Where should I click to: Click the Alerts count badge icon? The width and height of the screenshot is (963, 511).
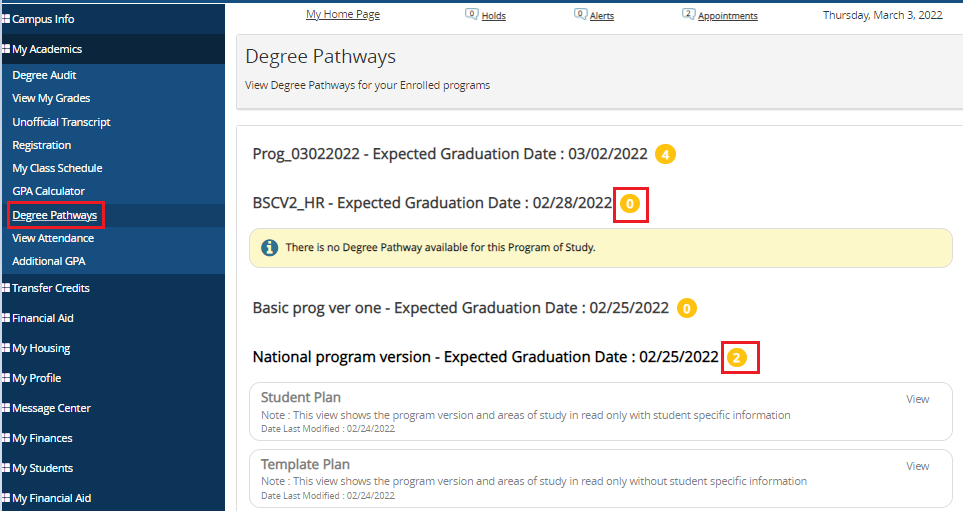click(x=580, y=14)
